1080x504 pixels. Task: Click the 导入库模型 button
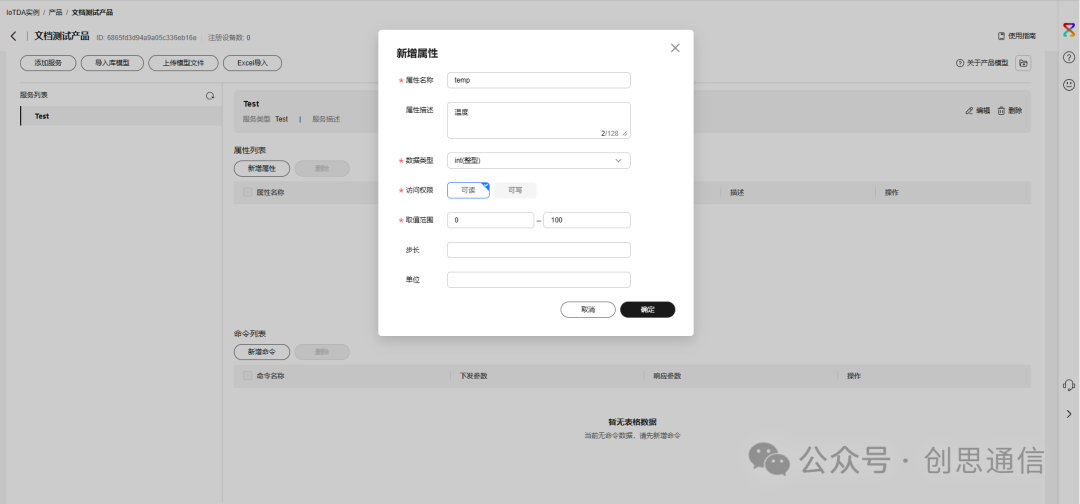pyautogui.click(x=112, y=63)
